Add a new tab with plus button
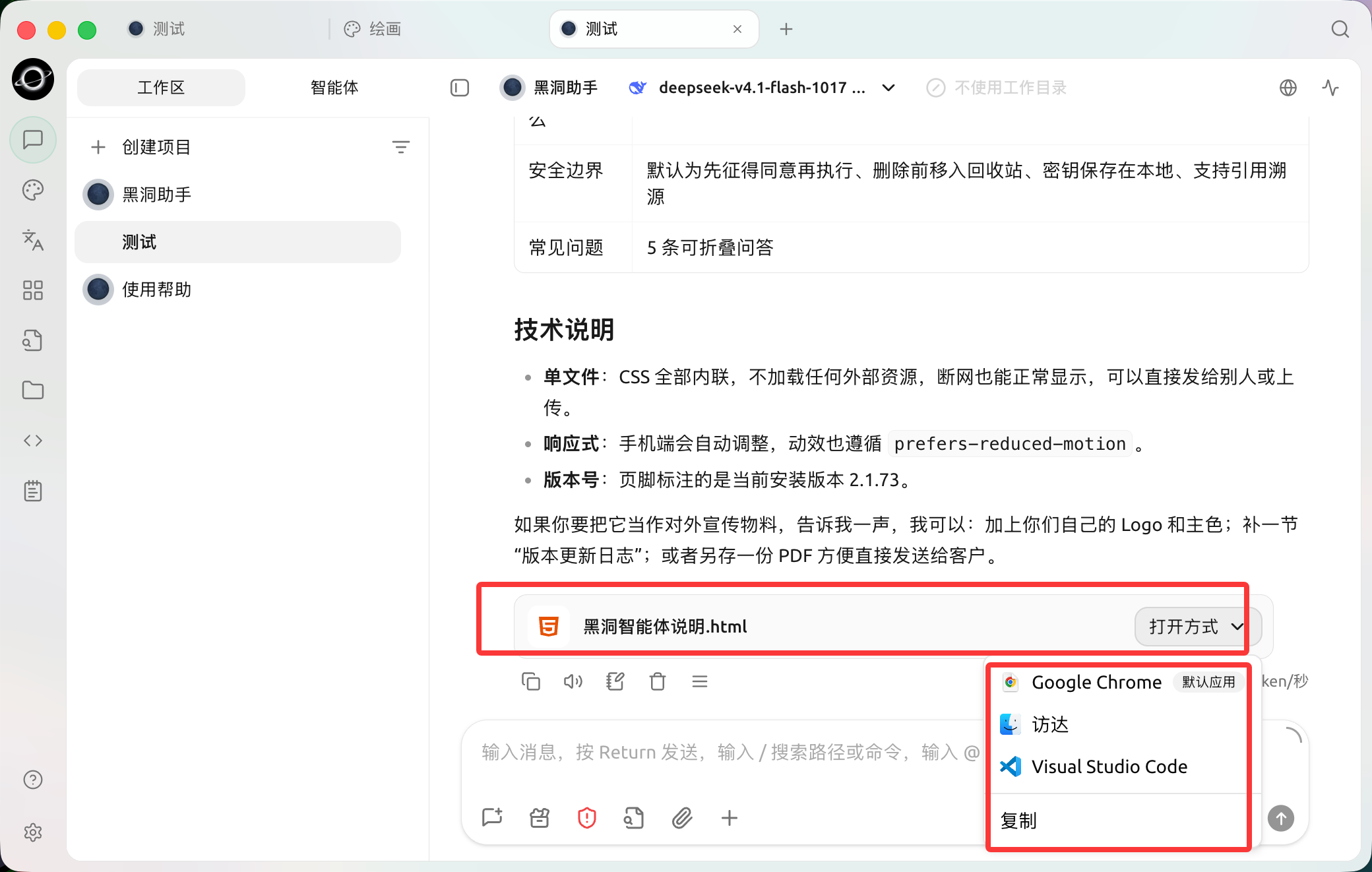 tap(786, 29)
